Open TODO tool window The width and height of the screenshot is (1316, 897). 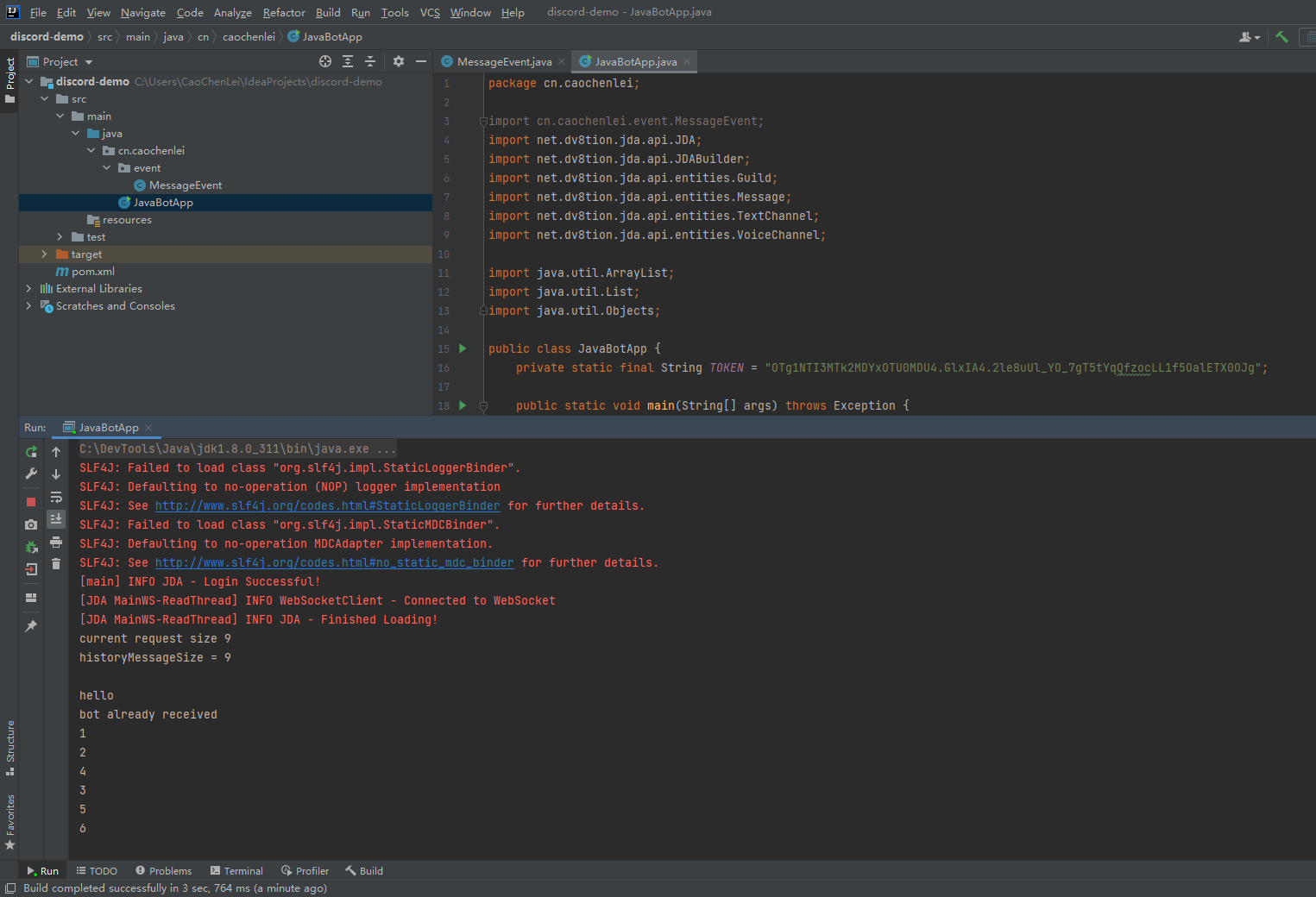pos(97,870)
